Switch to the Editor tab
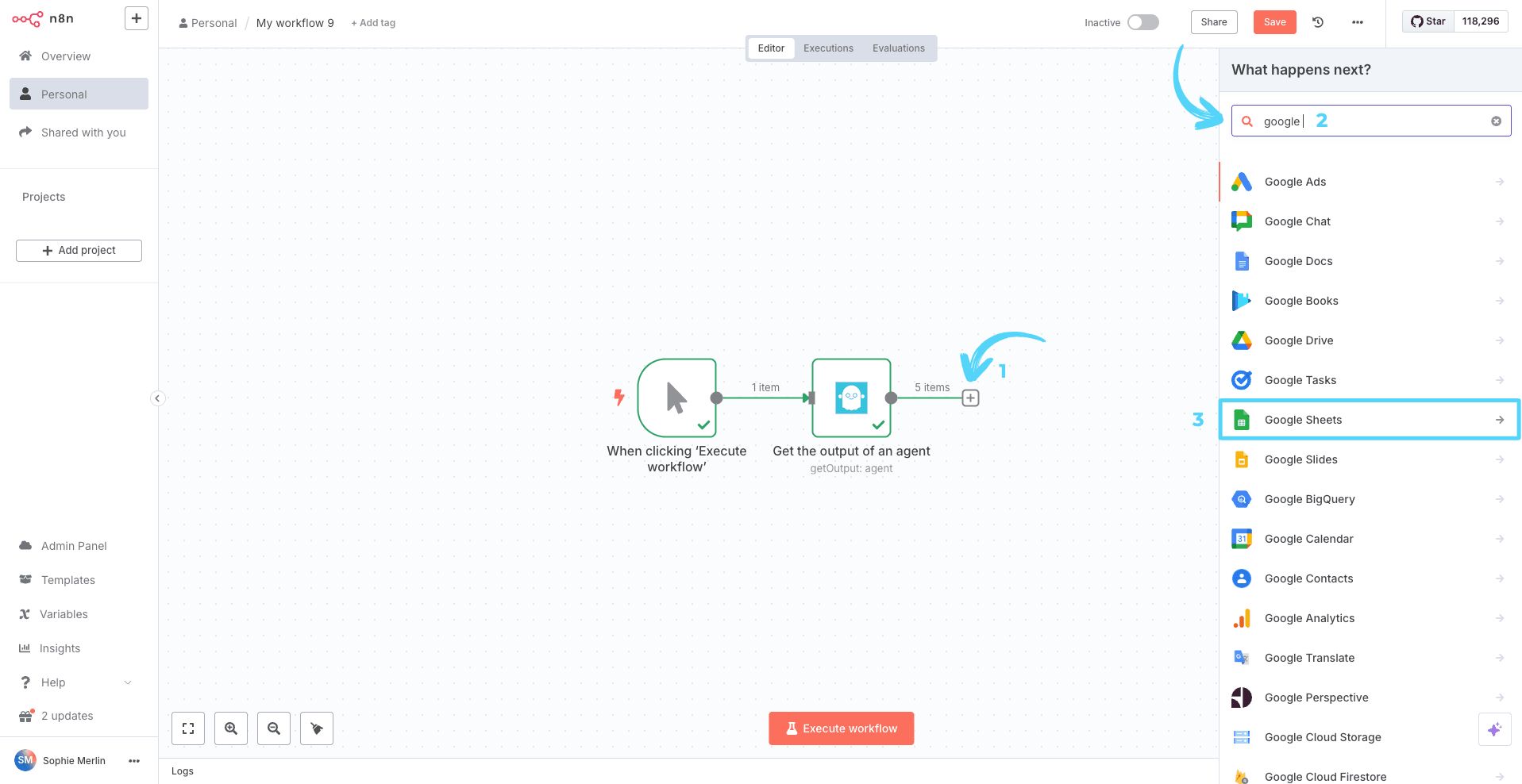 click(x=771, y=48)
